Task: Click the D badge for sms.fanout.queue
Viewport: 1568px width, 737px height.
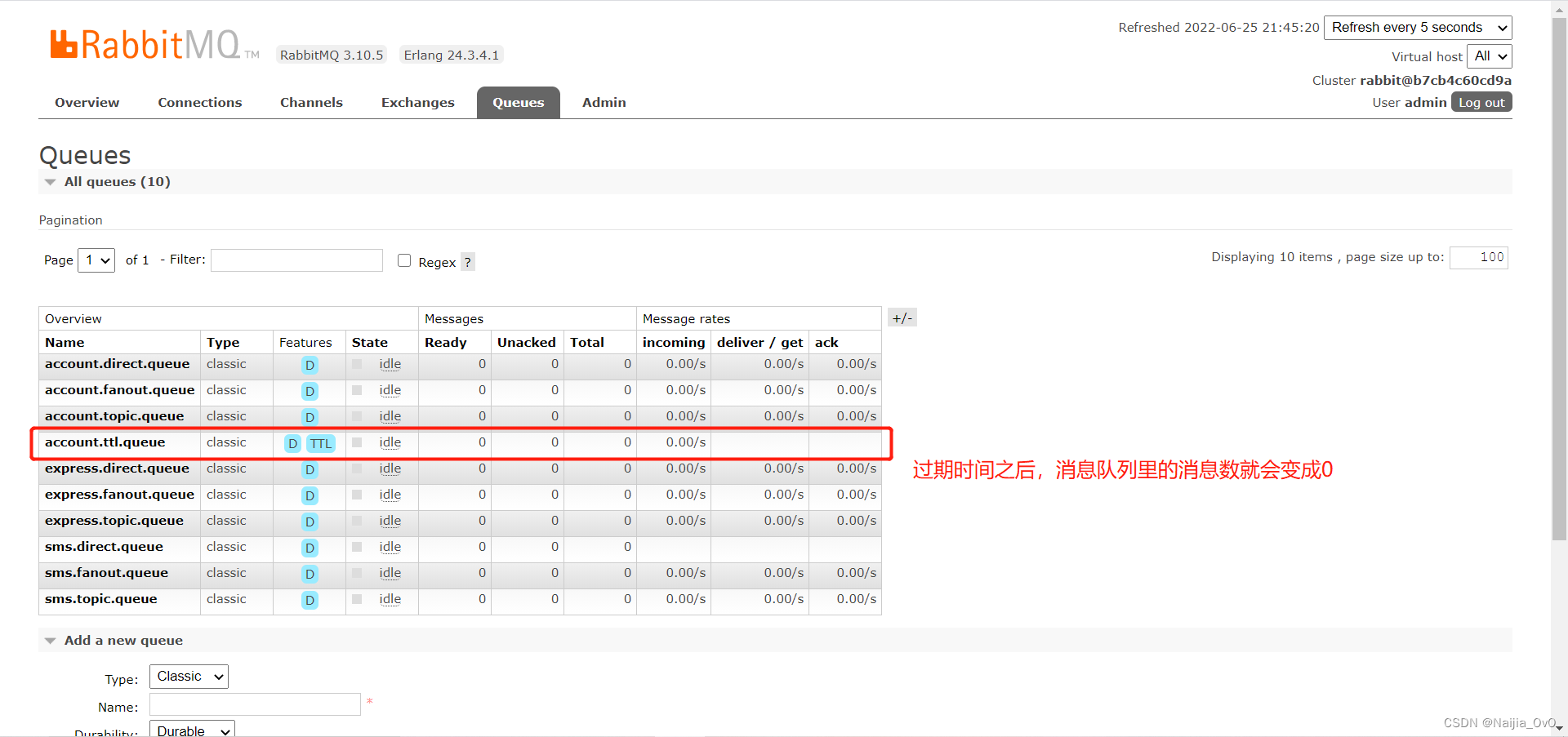Action: [x=310, y=574]
